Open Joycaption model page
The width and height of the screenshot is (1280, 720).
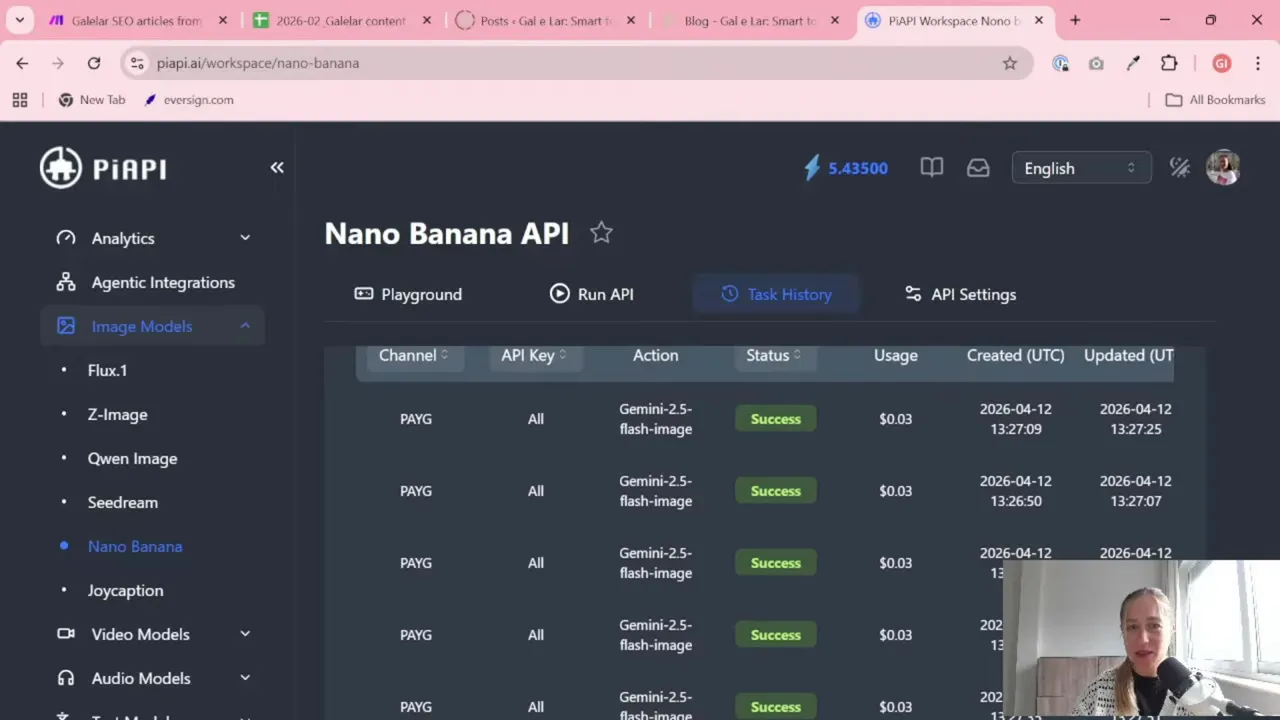click(x=125, y=590)
